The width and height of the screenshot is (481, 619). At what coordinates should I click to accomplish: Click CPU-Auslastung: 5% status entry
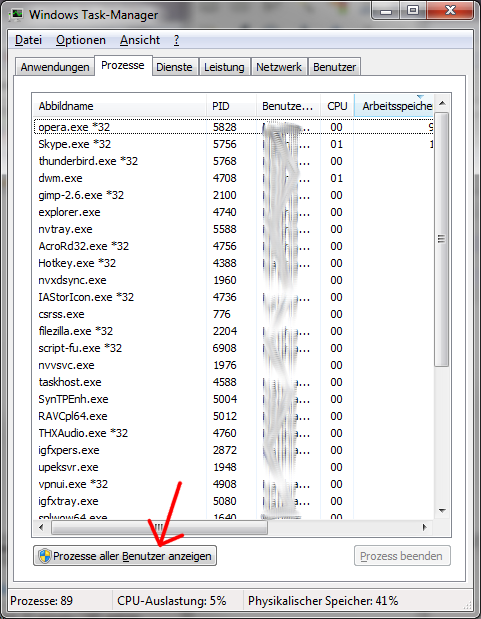click(x=172, y=601)
